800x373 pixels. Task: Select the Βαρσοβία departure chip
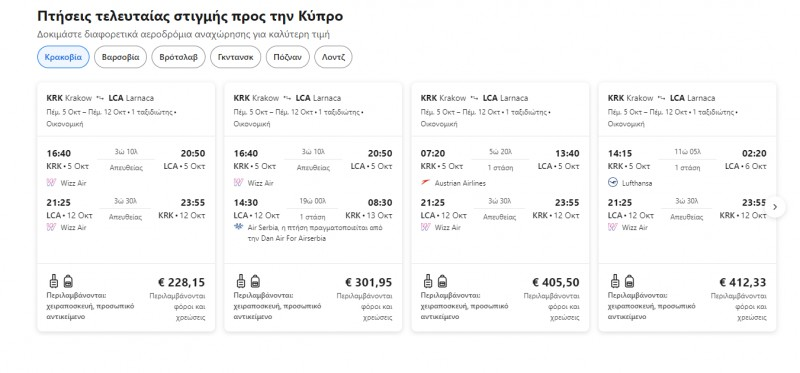[x=120, y=57]
